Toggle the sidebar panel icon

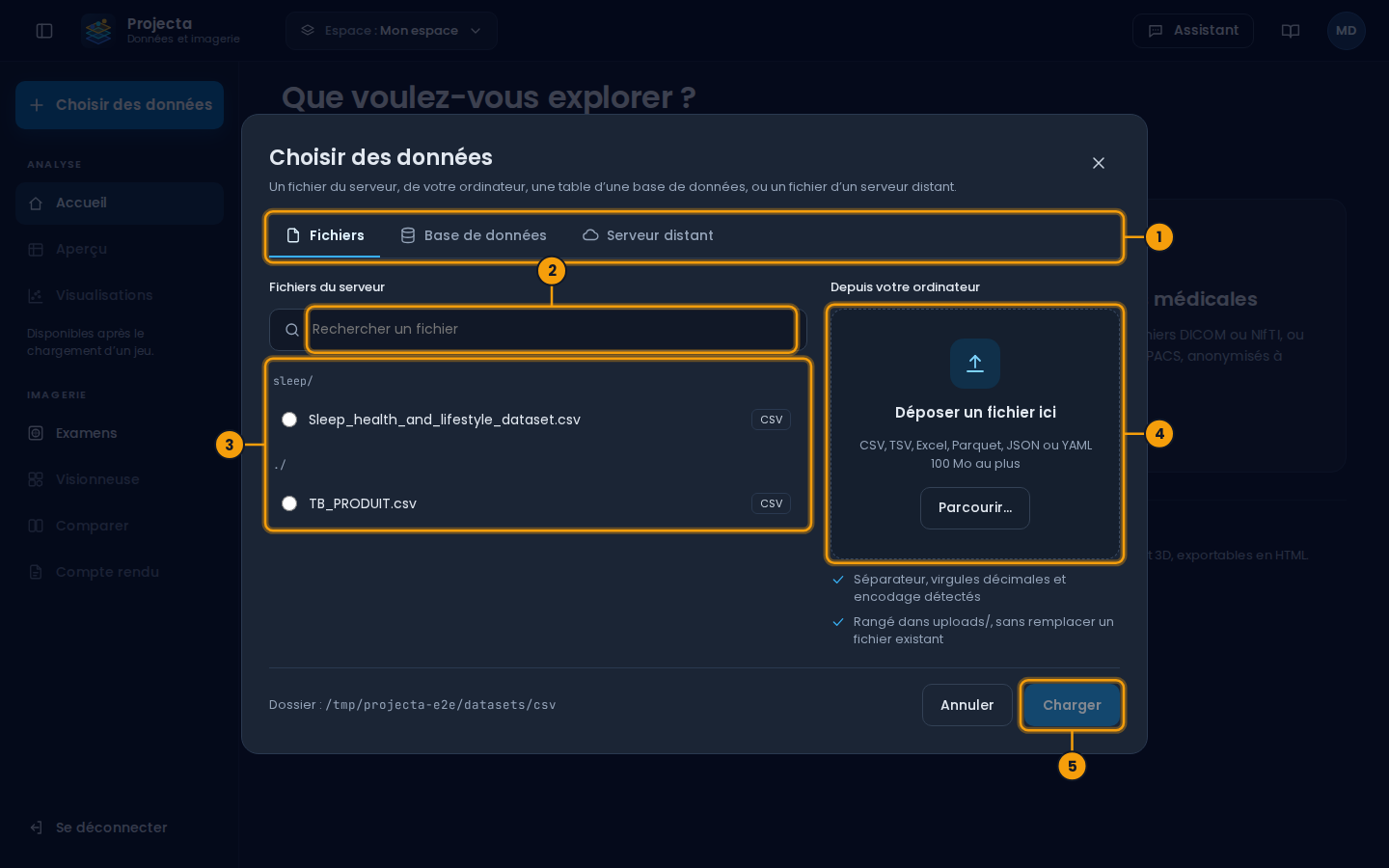pos(44,31)
